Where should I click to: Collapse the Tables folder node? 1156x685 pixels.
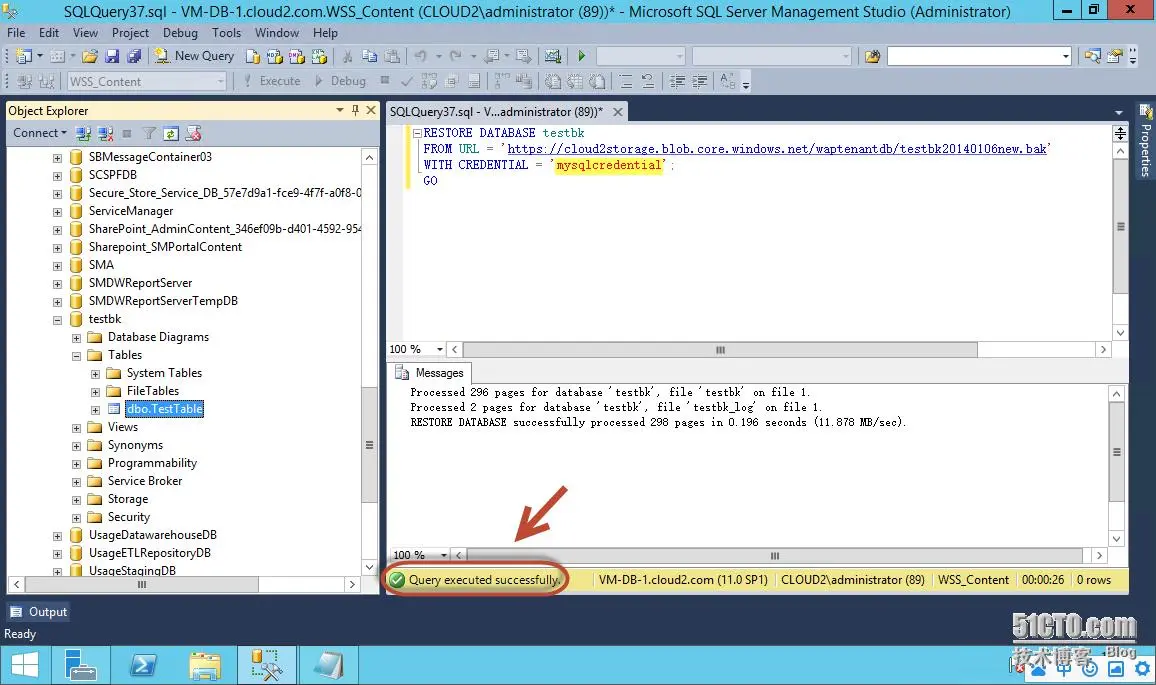(77, 356)
